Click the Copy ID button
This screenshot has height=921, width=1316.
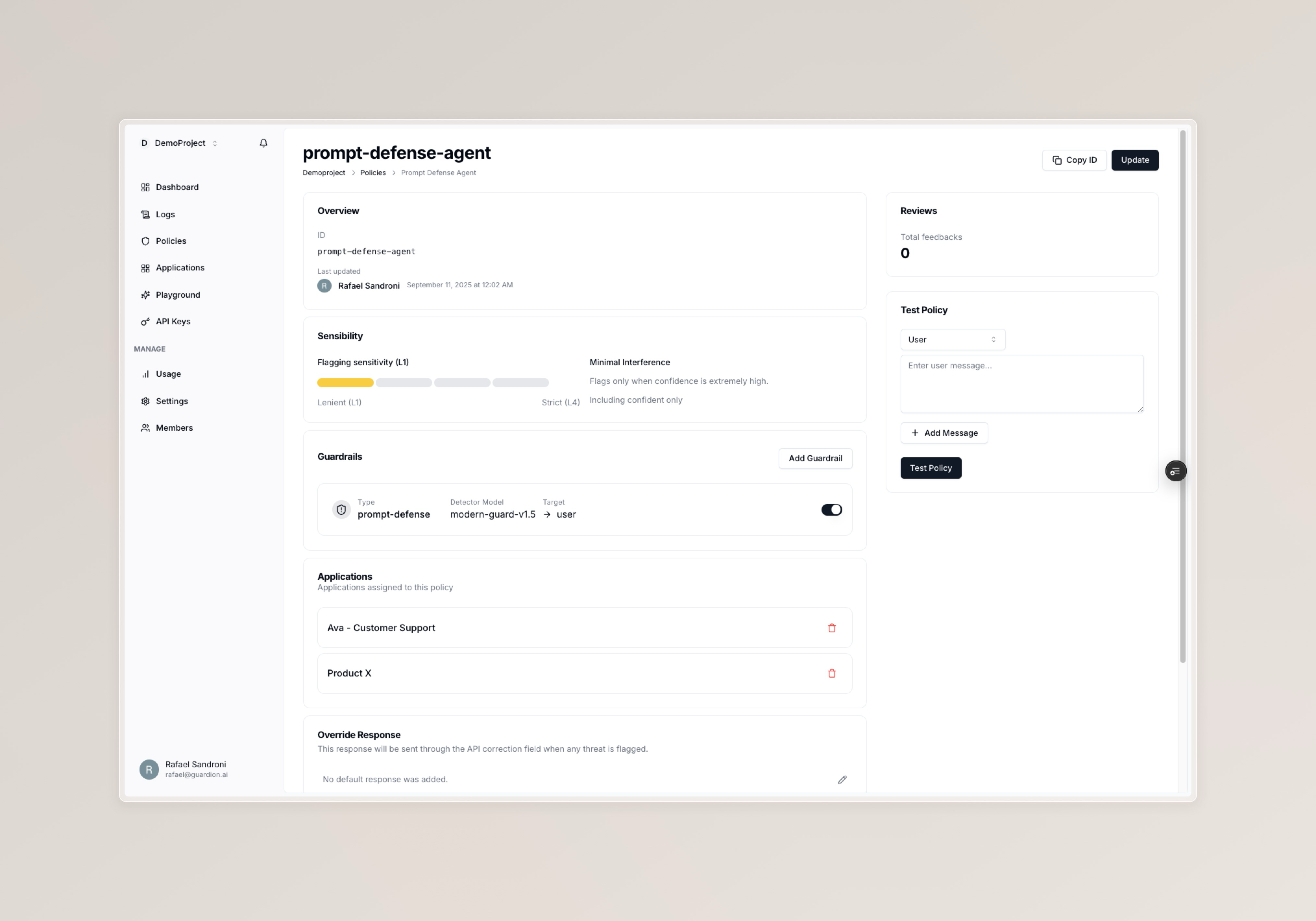click(x=1074, y=161)
